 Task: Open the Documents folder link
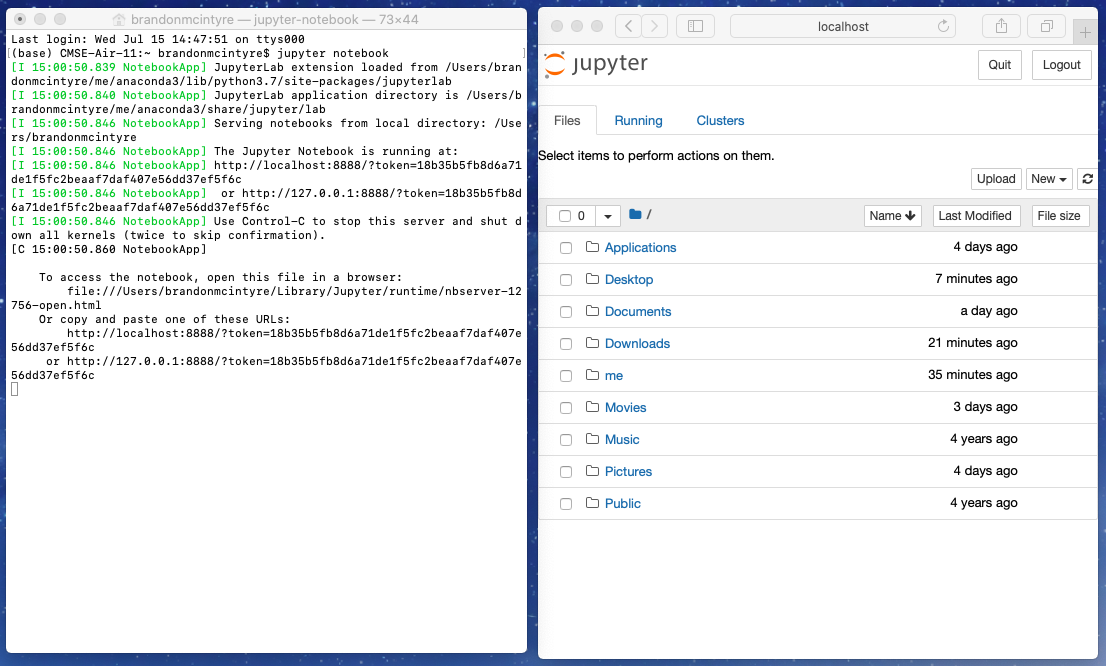coord(638,311)
